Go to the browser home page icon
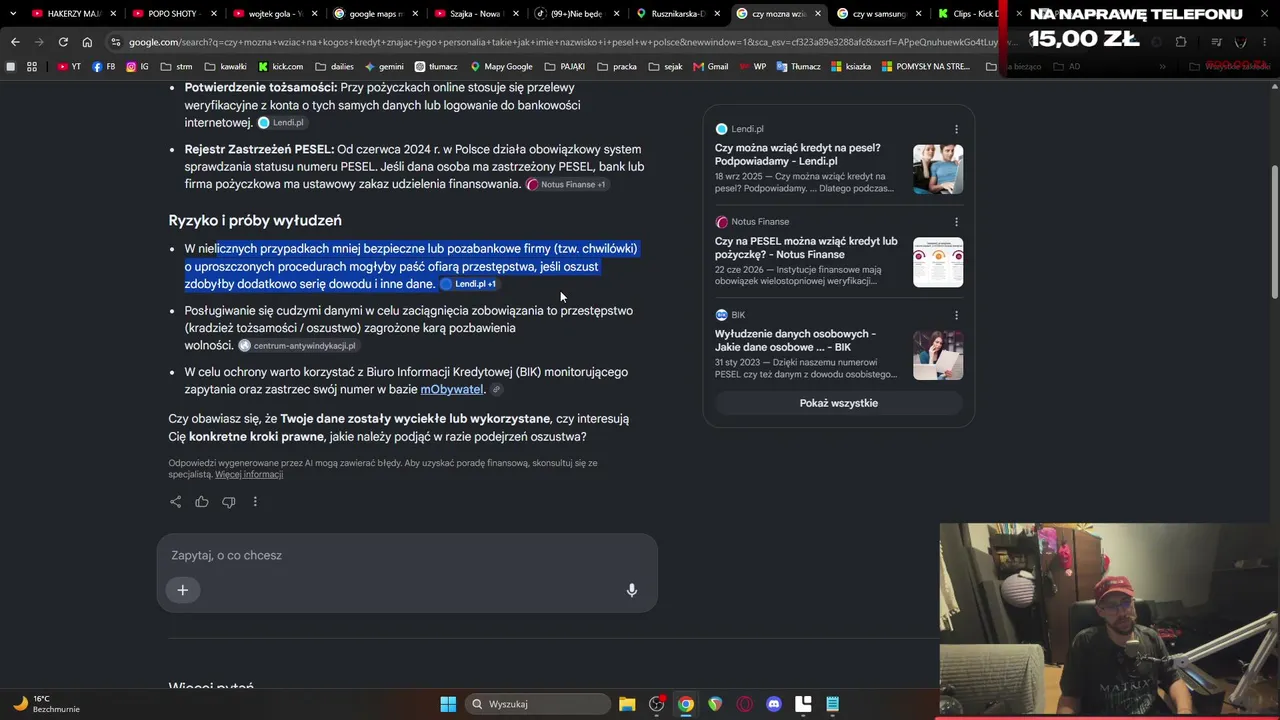 tap(87, 42)
